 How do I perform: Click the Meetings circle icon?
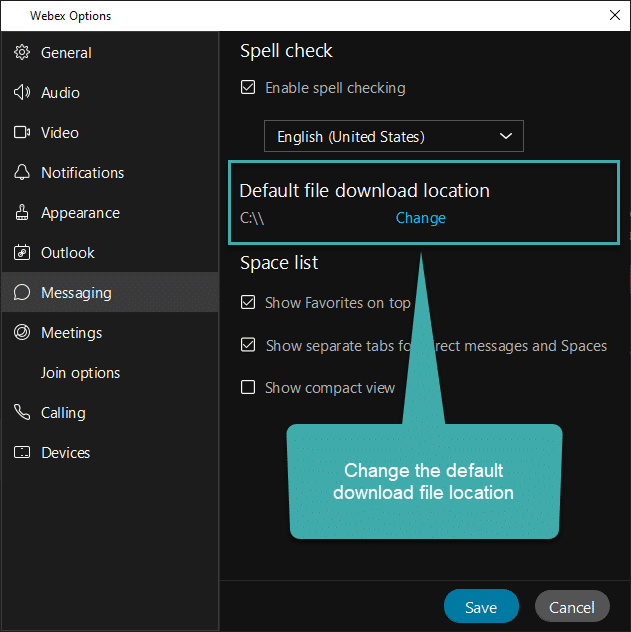click(x=22, y=333)
